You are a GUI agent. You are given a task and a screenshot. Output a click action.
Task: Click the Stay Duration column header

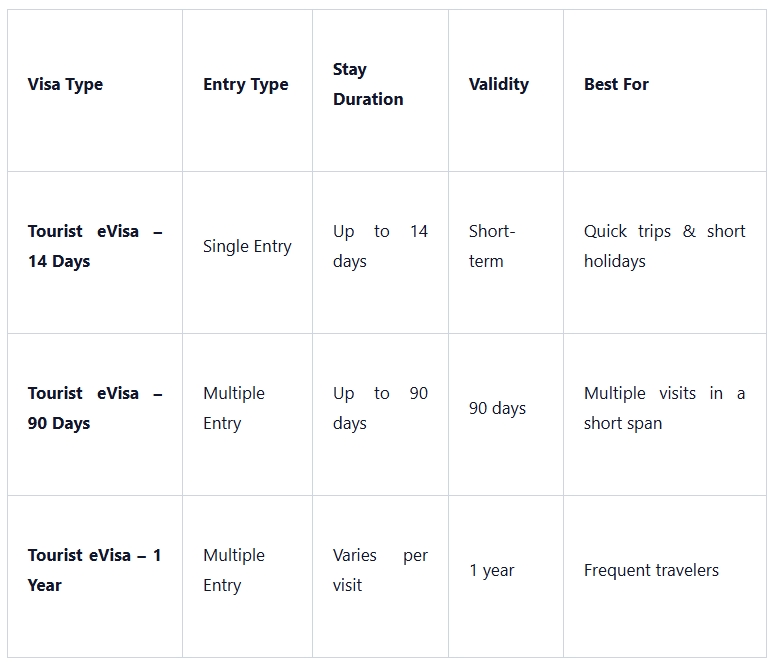(368, 84)
